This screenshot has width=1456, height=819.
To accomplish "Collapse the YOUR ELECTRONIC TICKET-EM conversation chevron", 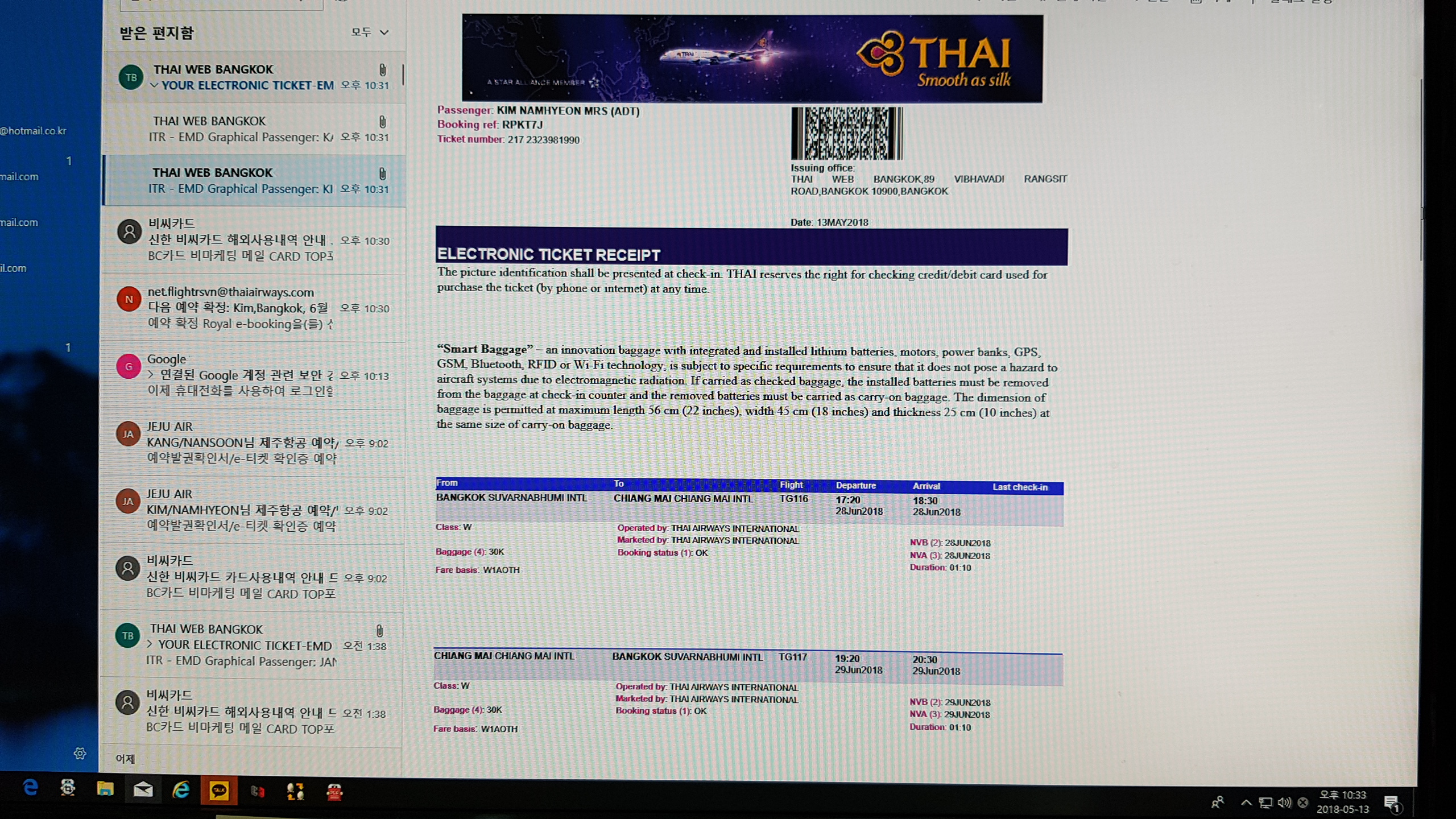I will (x=154, y=85).
